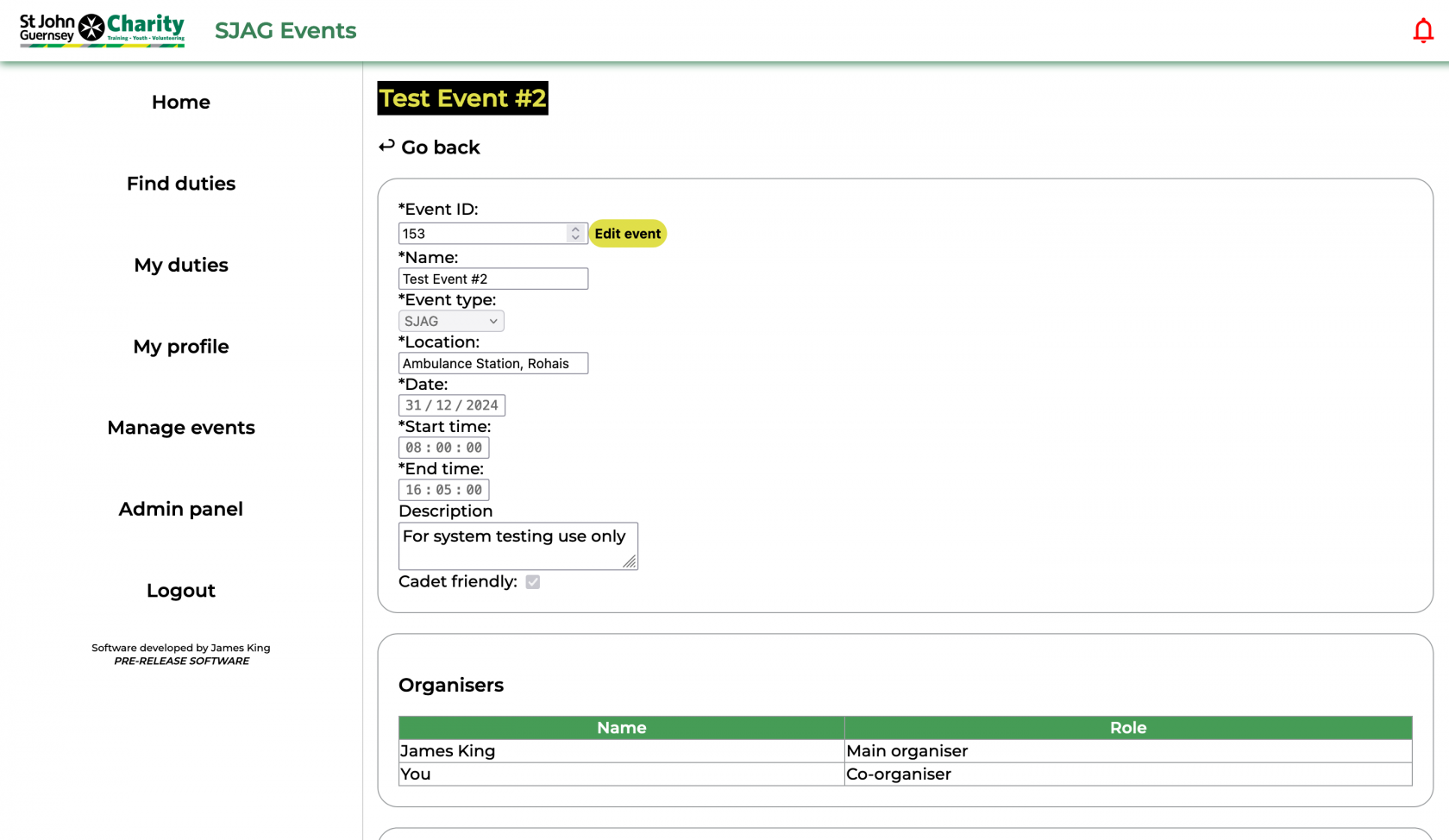Click the St John Guernsey Charity logo
This screenshot has width=1449, height=840.
click(x=102, y=29)
